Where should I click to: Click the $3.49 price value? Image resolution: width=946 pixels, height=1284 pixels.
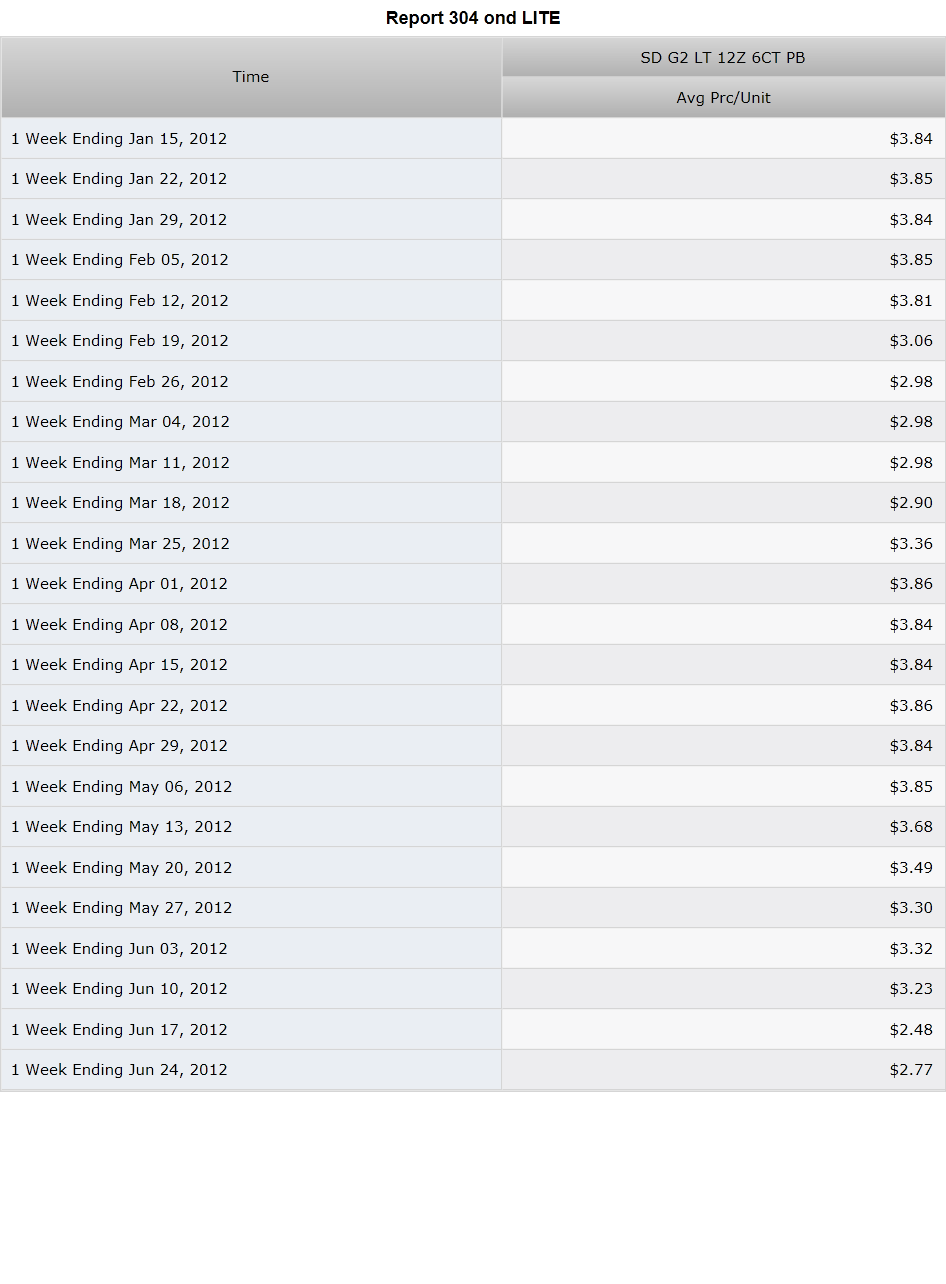(911, 867)
